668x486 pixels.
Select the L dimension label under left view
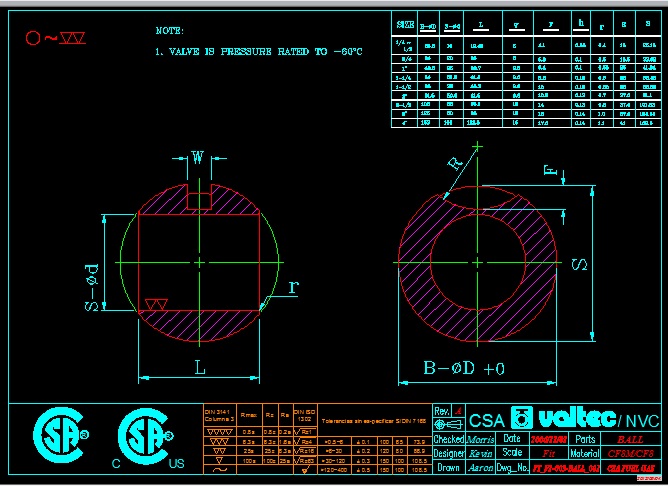click(x=199, y=368)
